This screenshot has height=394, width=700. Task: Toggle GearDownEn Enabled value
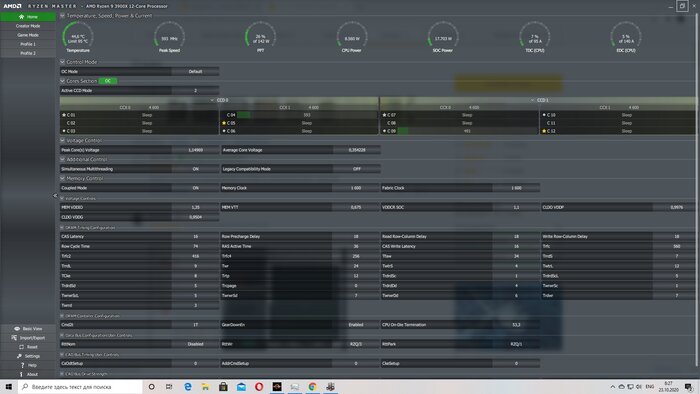[x=356, y=325]
